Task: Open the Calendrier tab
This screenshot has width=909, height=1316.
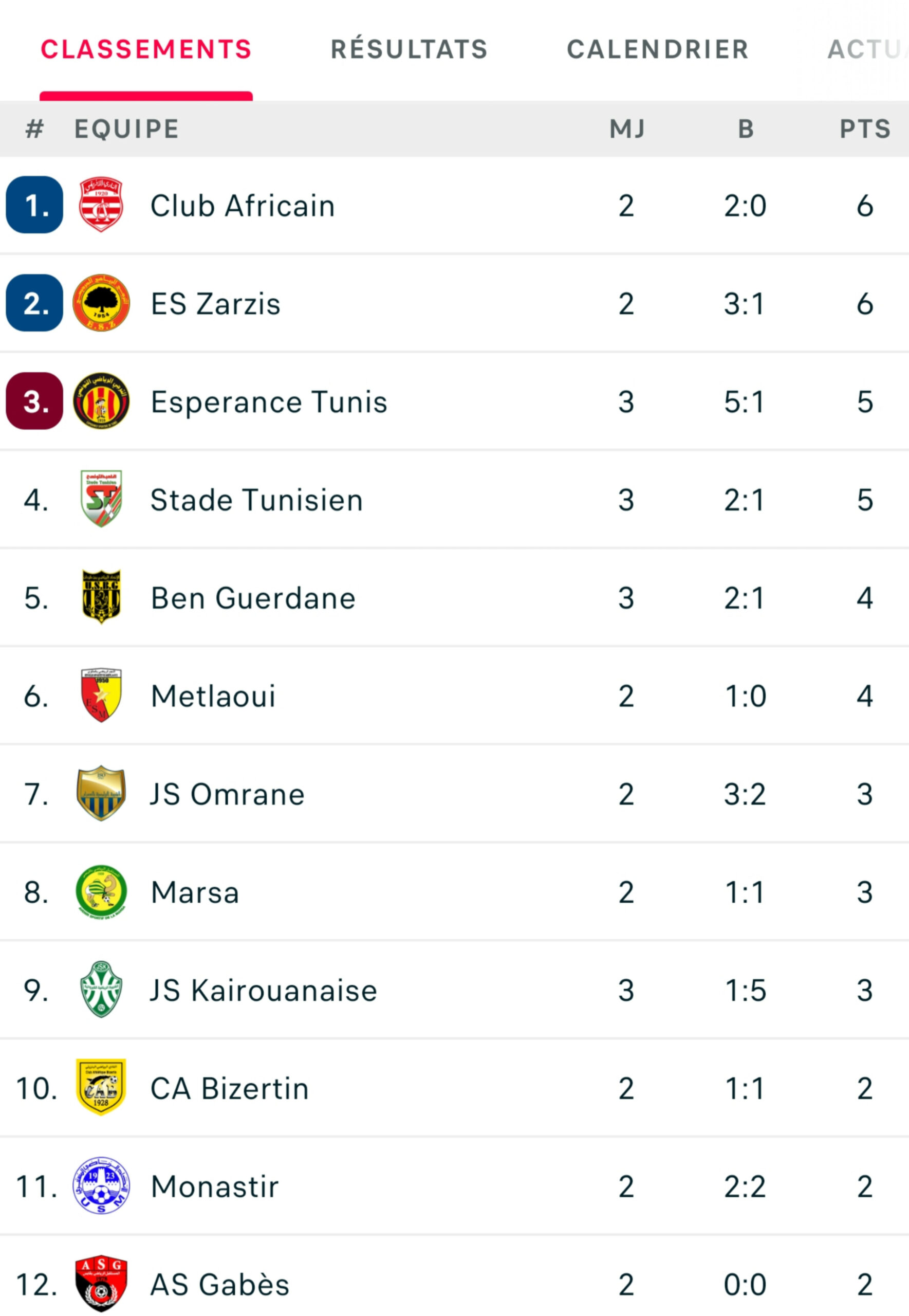Action: coord(657,49)
